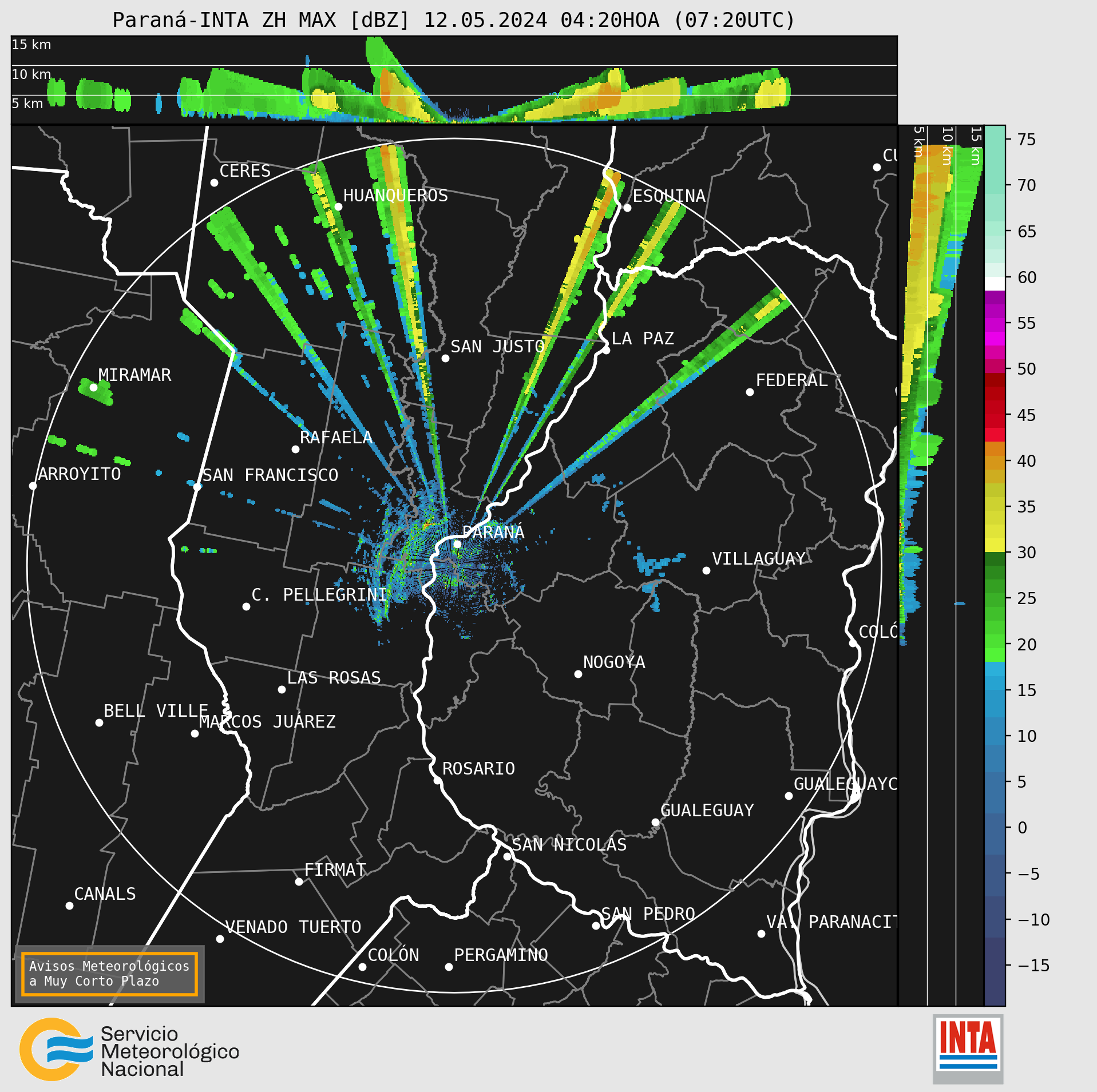Viewport: 1097px width, 1092px height.
Task: Click the white dot marking ROSARIO
Action: point(437,780)
